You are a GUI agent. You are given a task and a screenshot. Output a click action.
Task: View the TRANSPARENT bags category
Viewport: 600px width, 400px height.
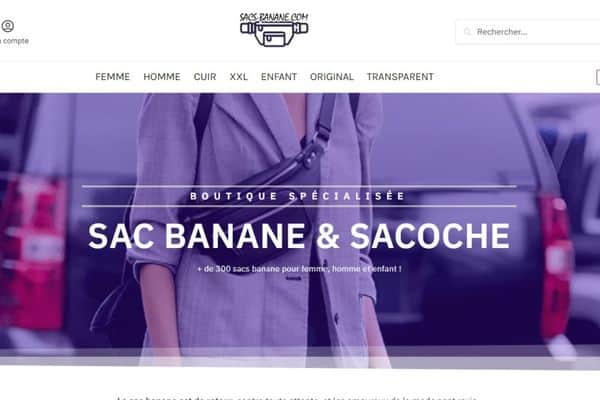[x=400, y=77]
